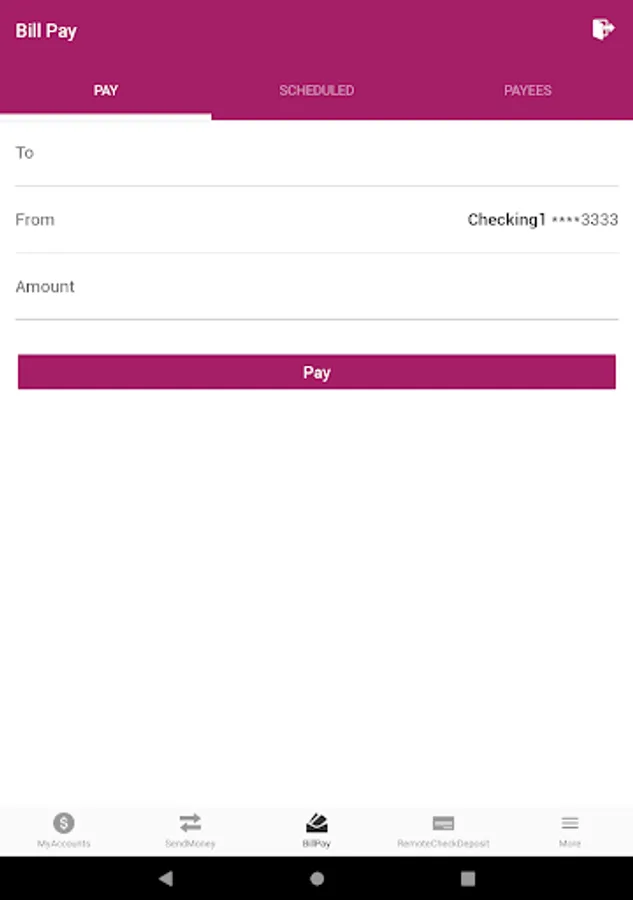Focus the Amount input field
Image resolution: width=633 pixels, height=900 pixels.
coord(317,286)
